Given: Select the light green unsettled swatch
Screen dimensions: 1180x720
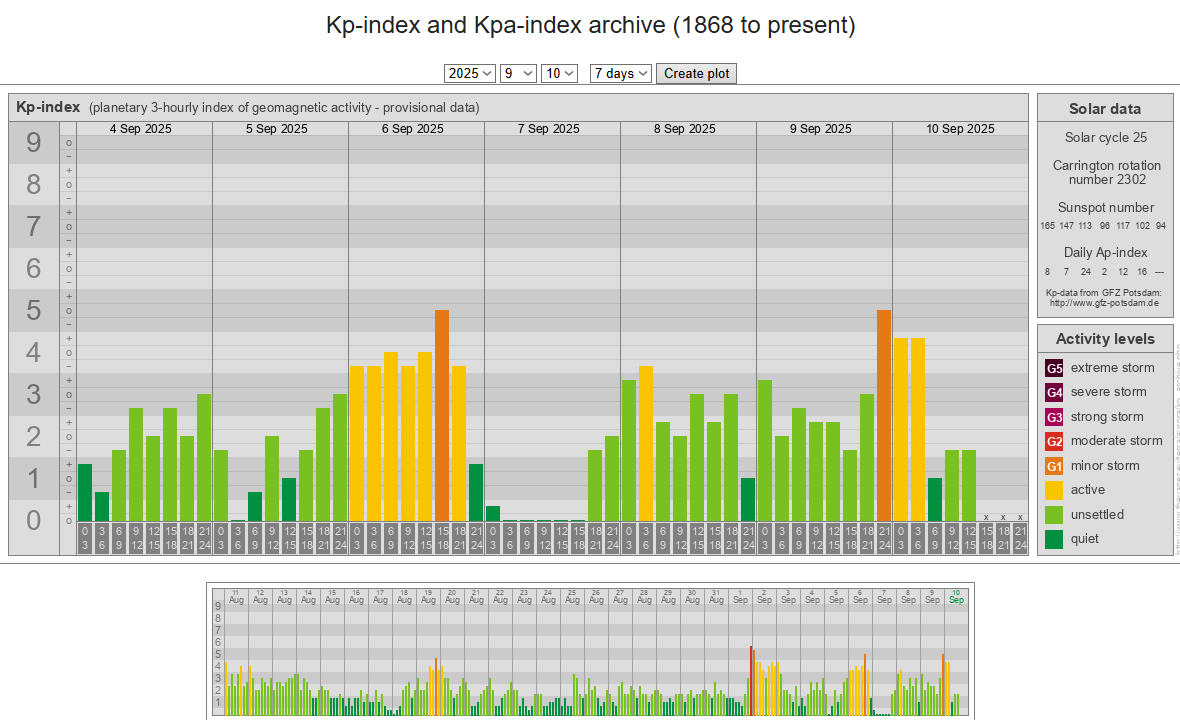Looking at the screenshot, I should point(1054,515).
